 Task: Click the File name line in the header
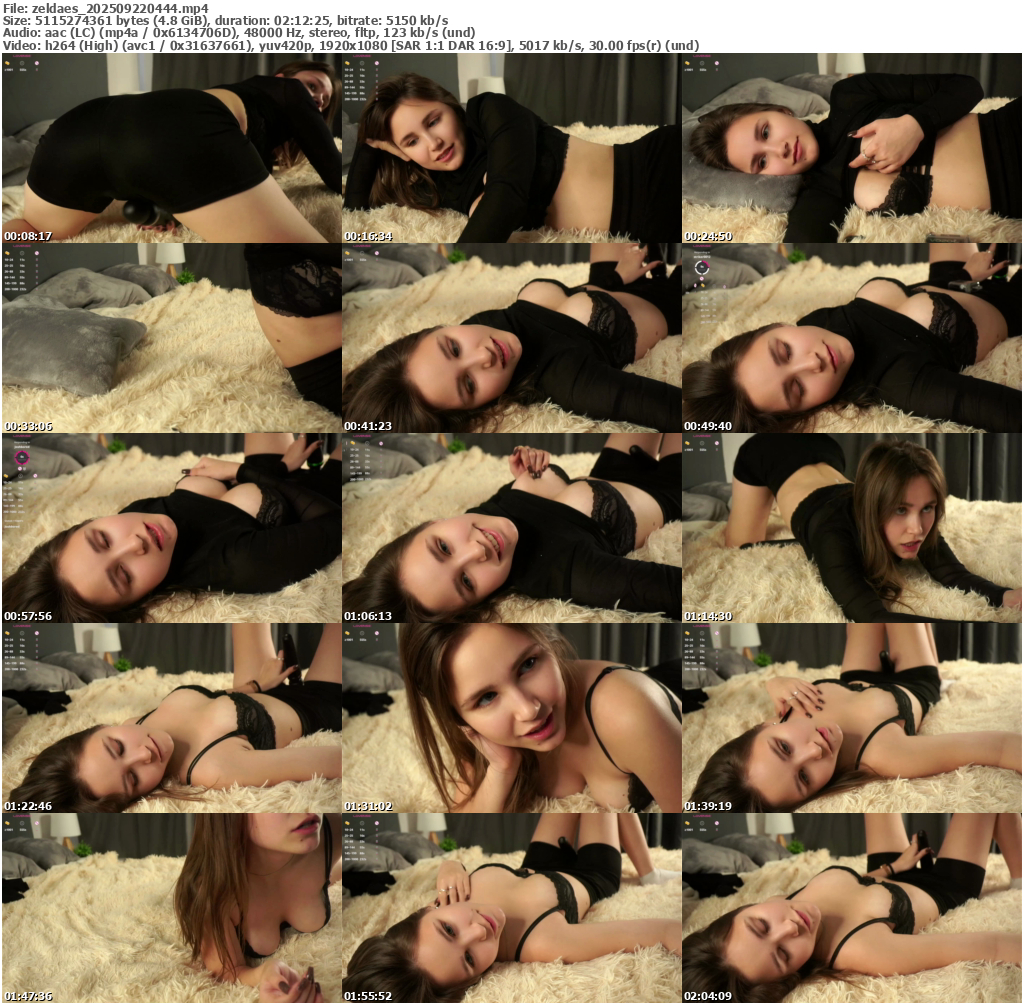pyautogui.click(x=105, y=8)
